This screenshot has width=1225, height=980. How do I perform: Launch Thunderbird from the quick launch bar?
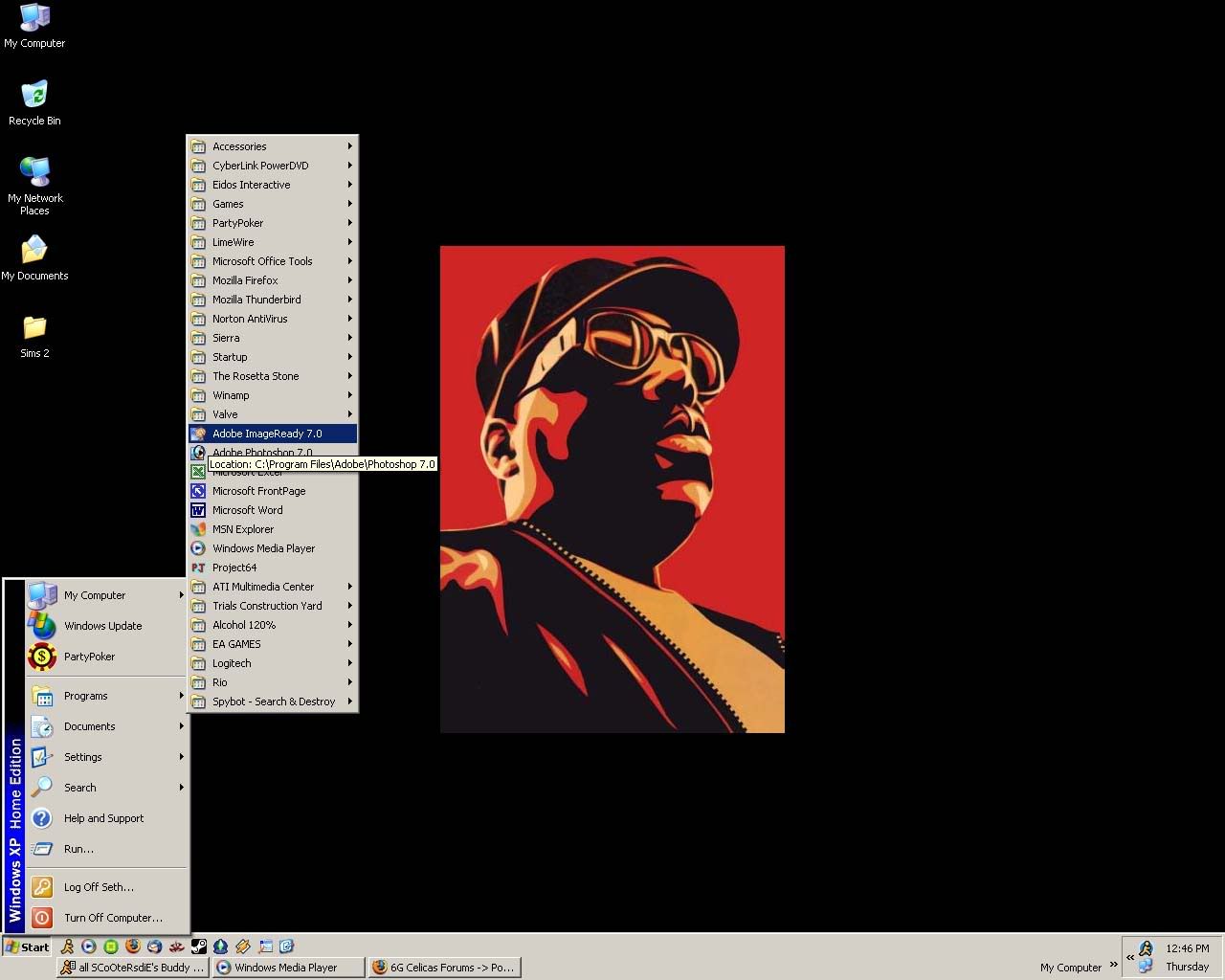[155, 947]
